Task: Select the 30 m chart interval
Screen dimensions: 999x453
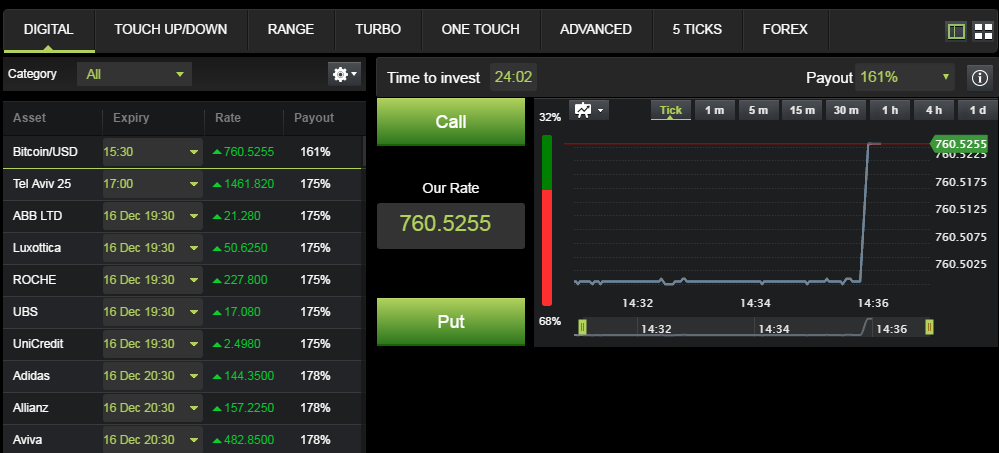Action: click(x=845, y=110)
